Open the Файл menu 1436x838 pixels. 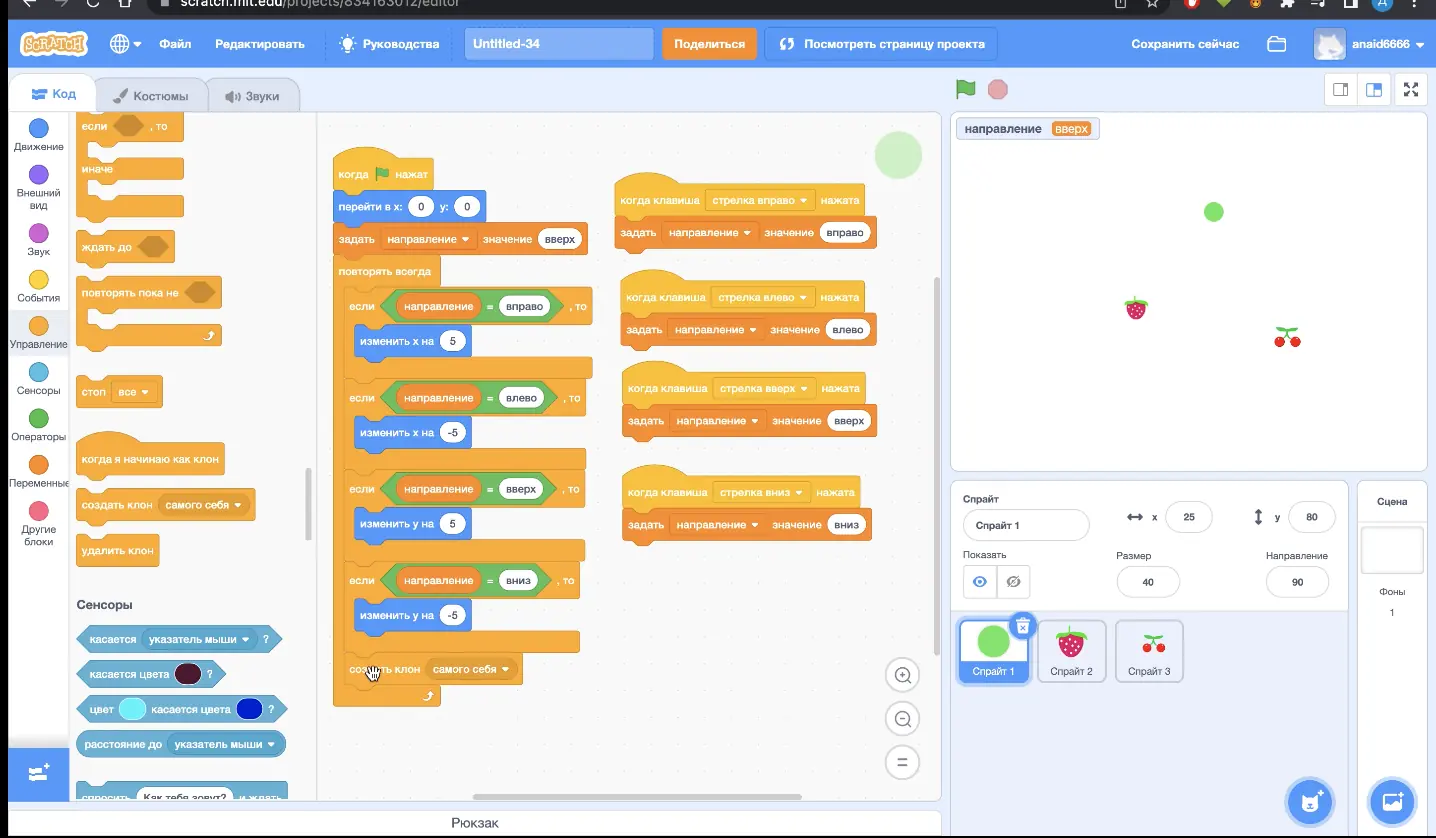point(175,44)
